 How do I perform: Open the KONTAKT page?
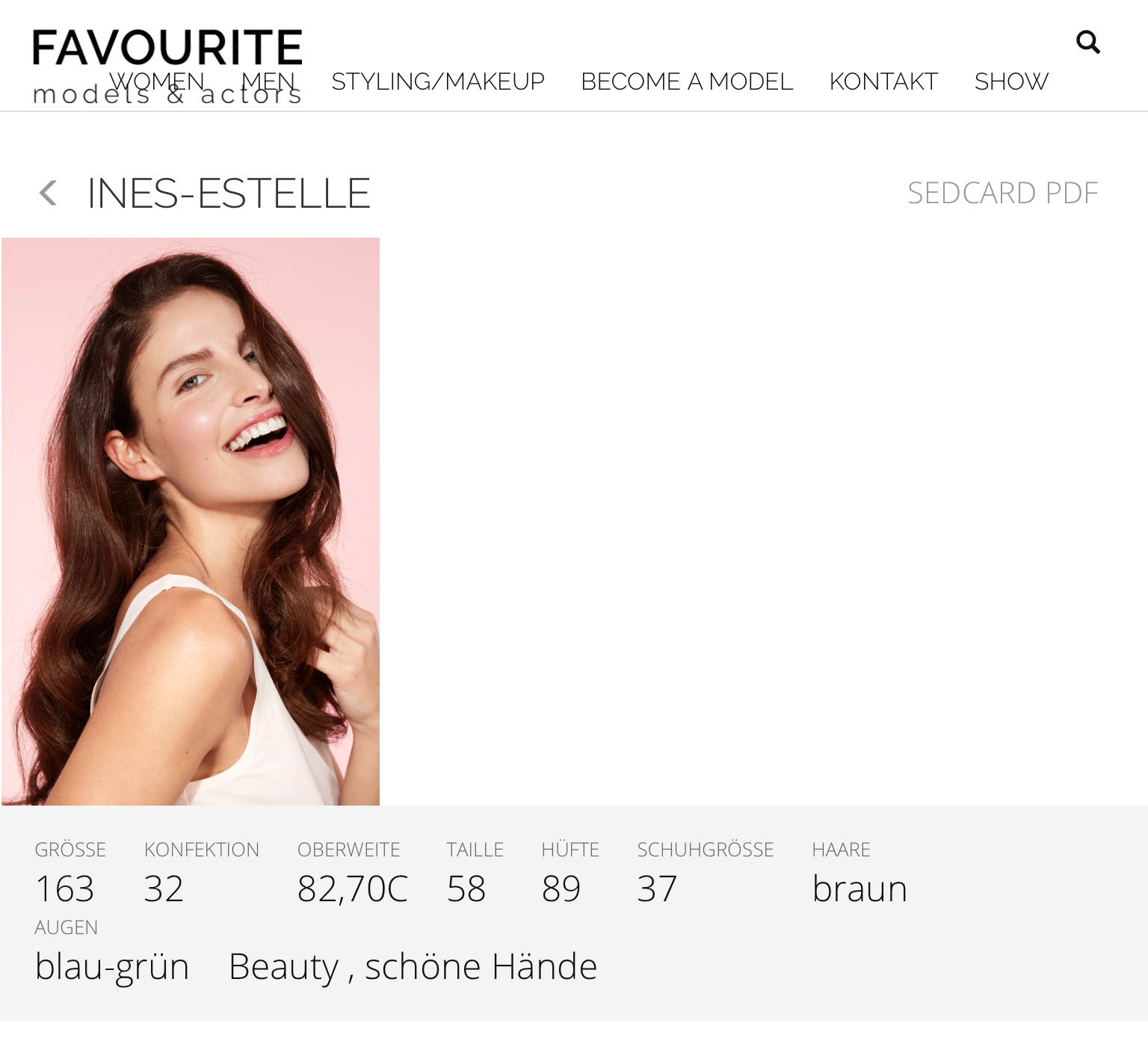click(x=883, y=81)
